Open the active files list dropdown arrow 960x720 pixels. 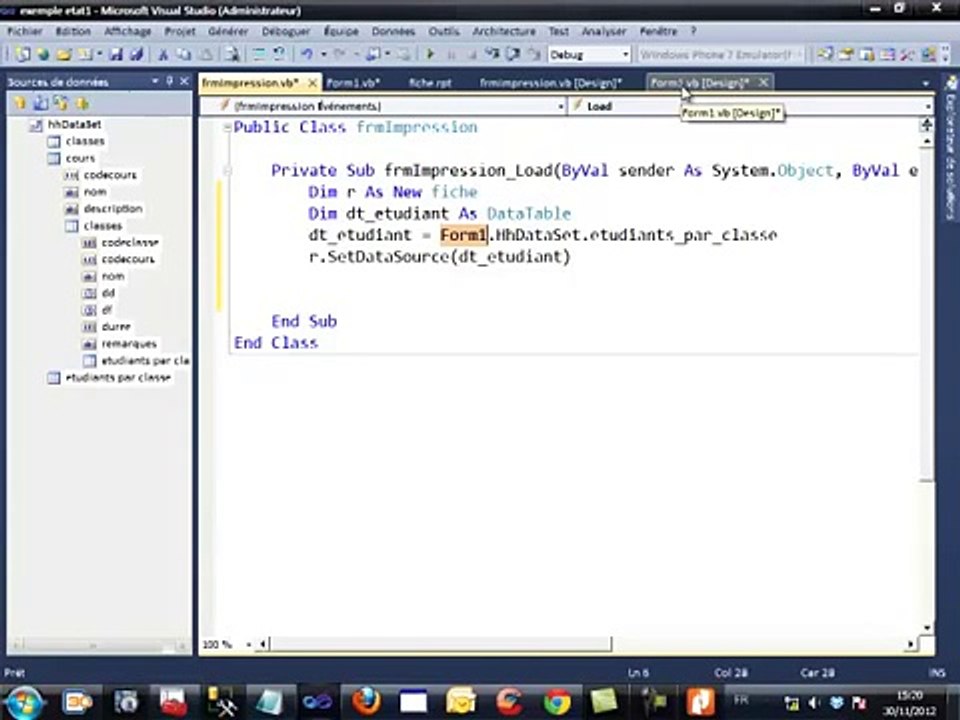pos(925,83)
